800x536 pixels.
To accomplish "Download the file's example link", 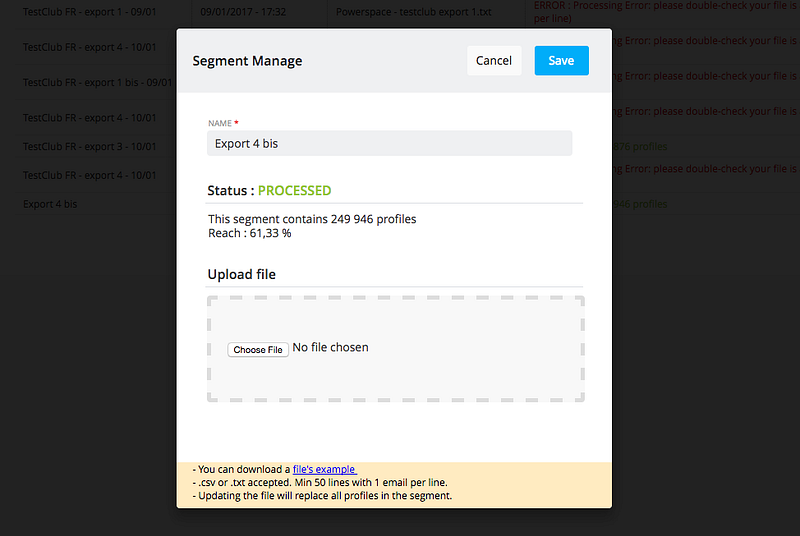I will point(324,469).
